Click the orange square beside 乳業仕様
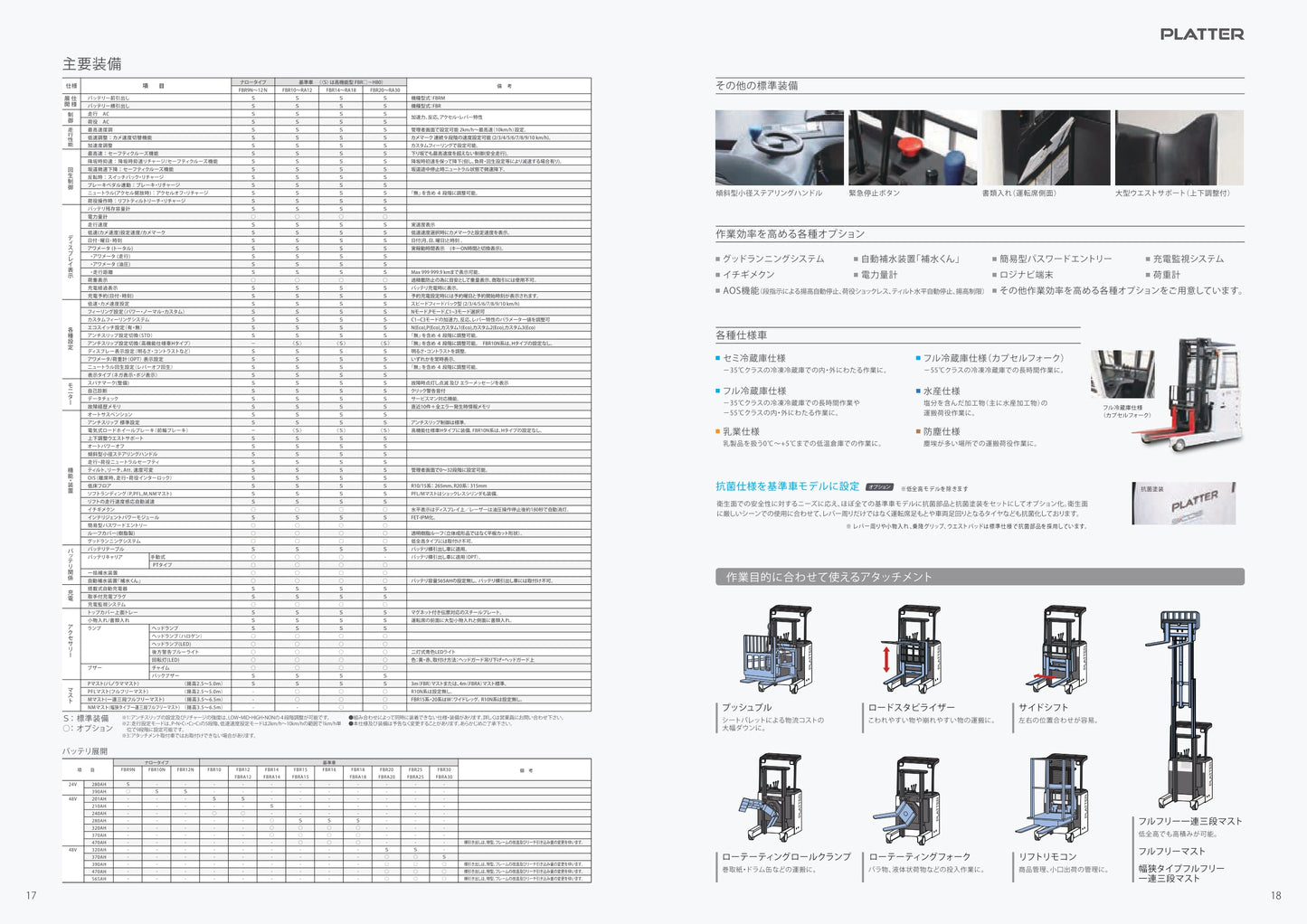Viewport: 1307px width, 924px height. point(718,432)
